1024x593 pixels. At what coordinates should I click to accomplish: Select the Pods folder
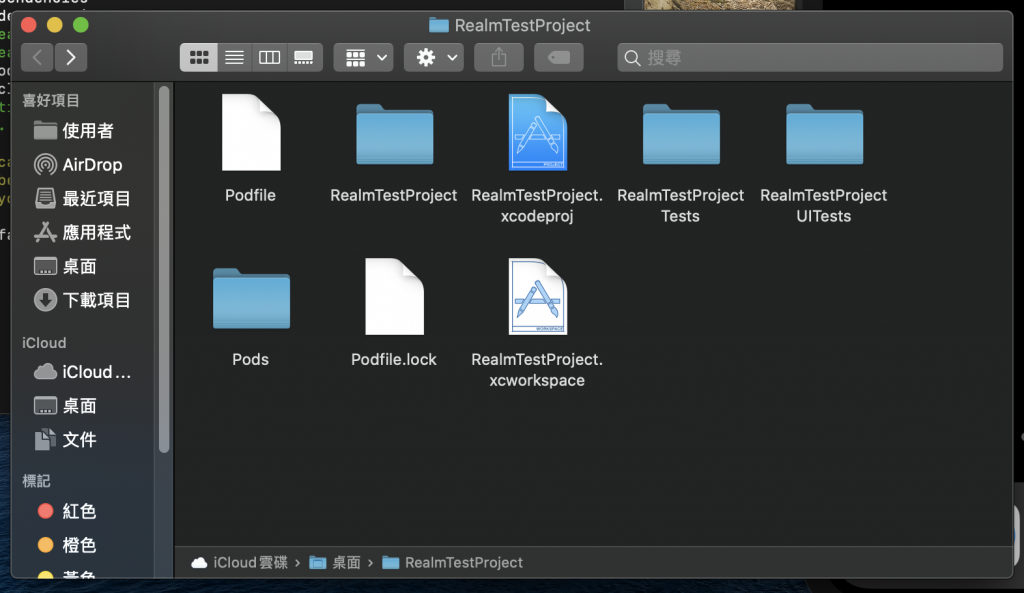pos(251,298)
